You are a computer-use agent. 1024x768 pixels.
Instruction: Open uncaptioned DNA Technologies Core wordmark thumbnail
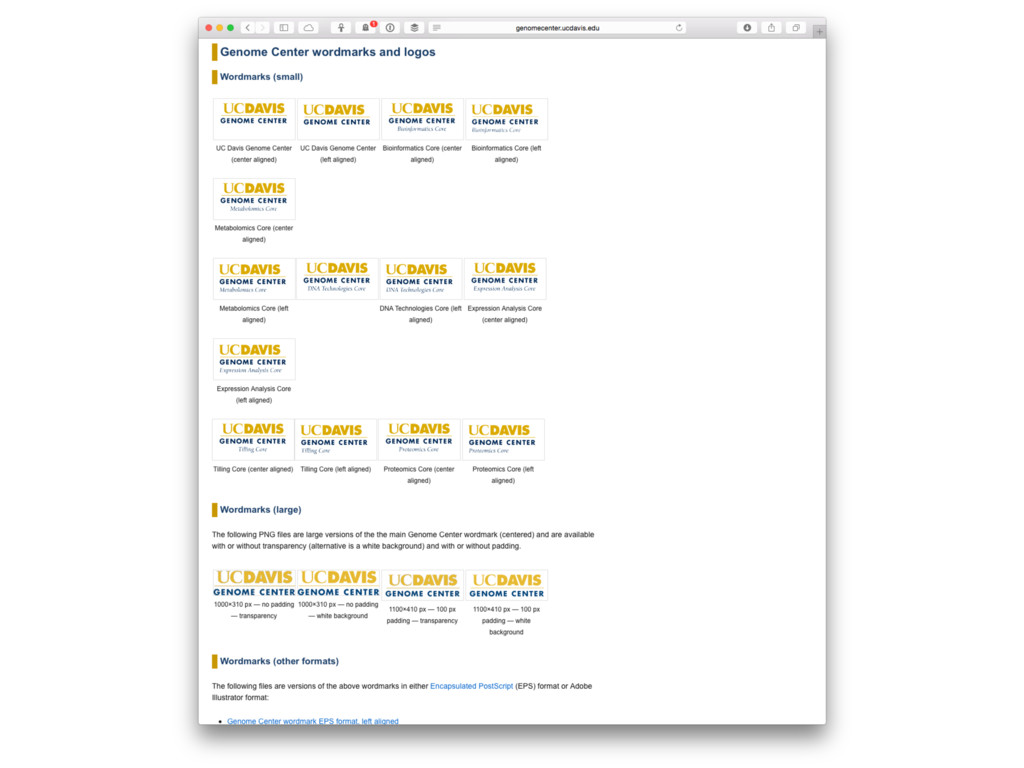click(337, 278)
